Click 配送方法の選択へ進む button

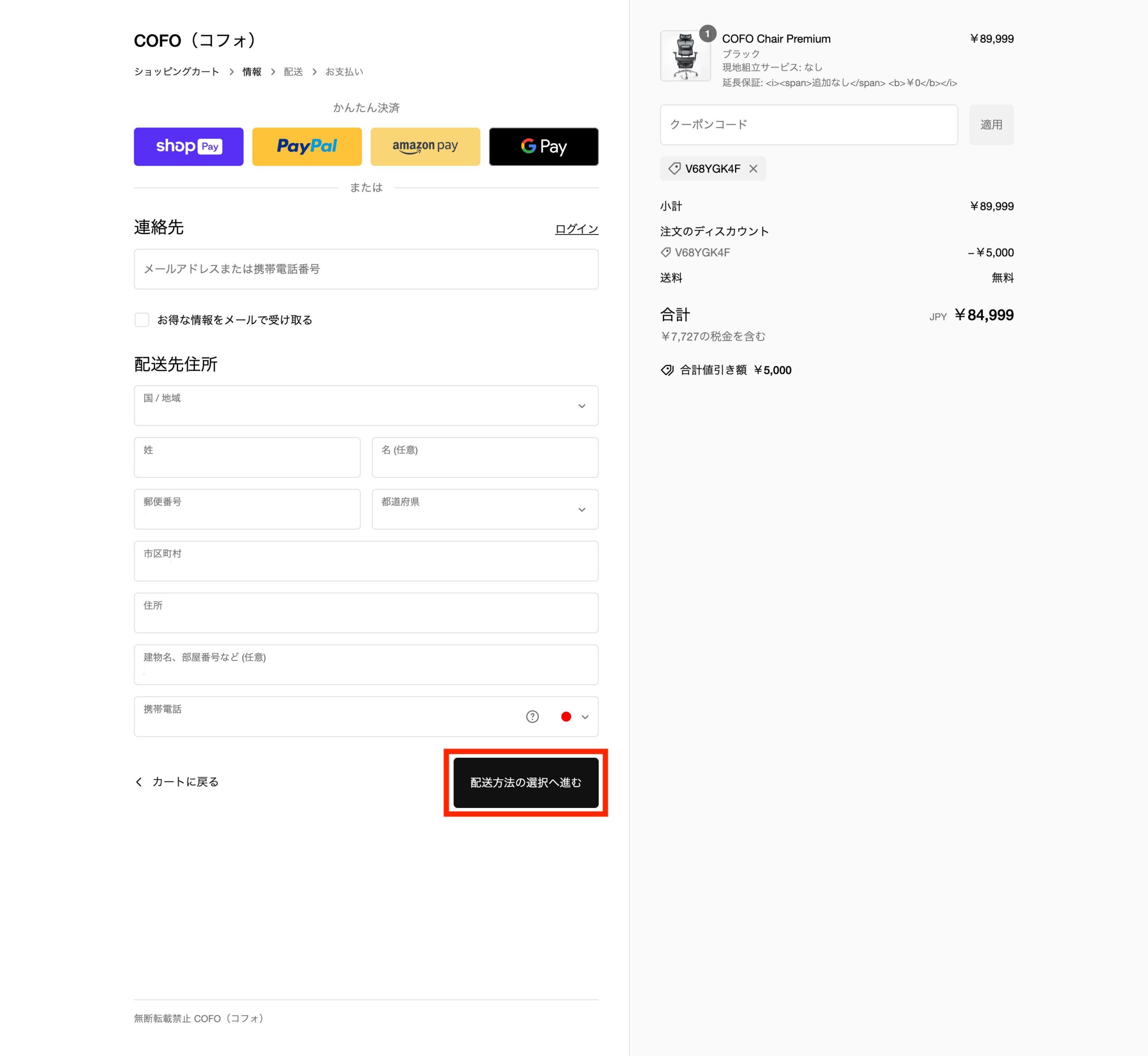[x=526, y=782]
